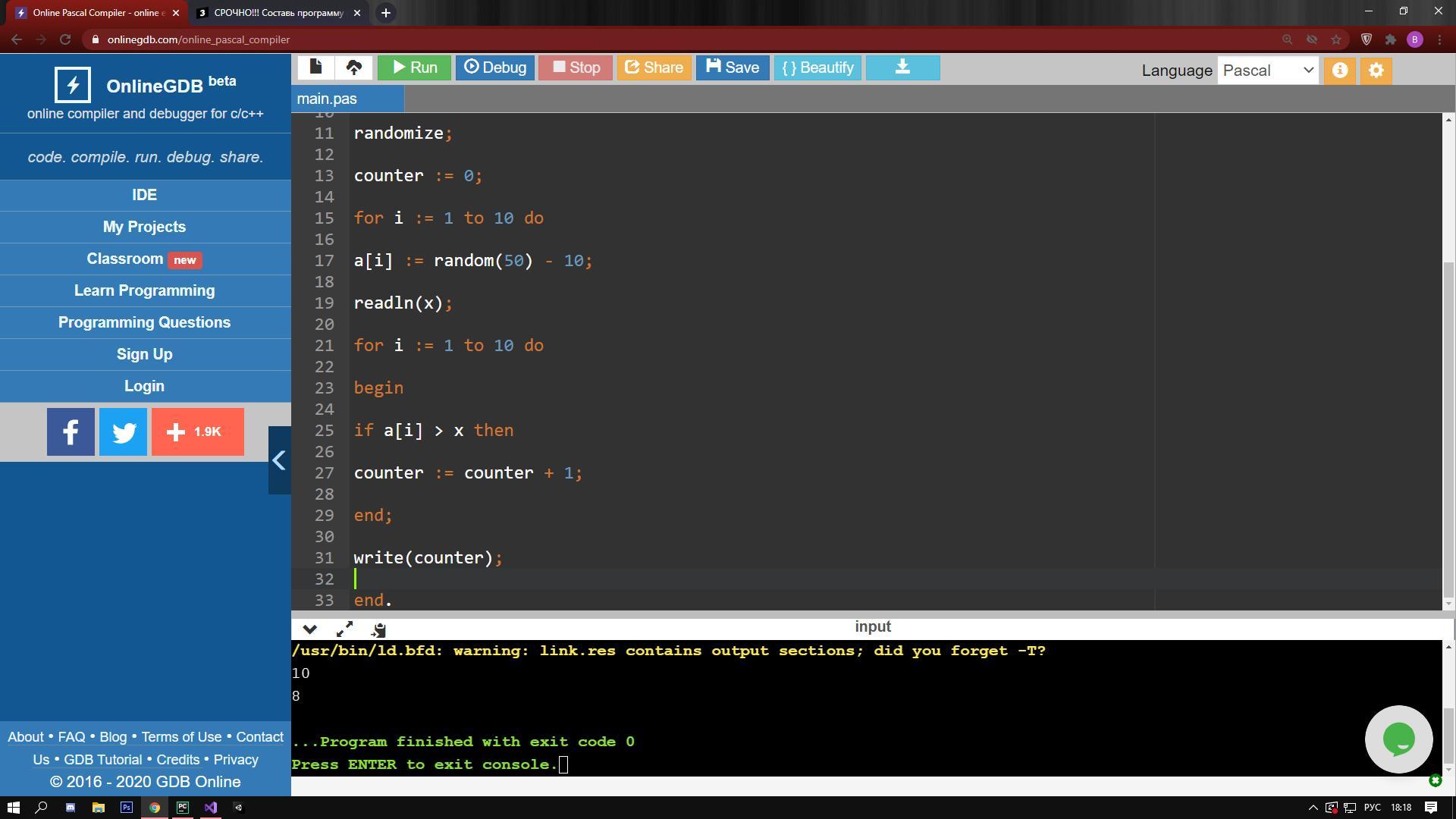Click the zoom magnifier in address bar

click(x=1287, y=39)
